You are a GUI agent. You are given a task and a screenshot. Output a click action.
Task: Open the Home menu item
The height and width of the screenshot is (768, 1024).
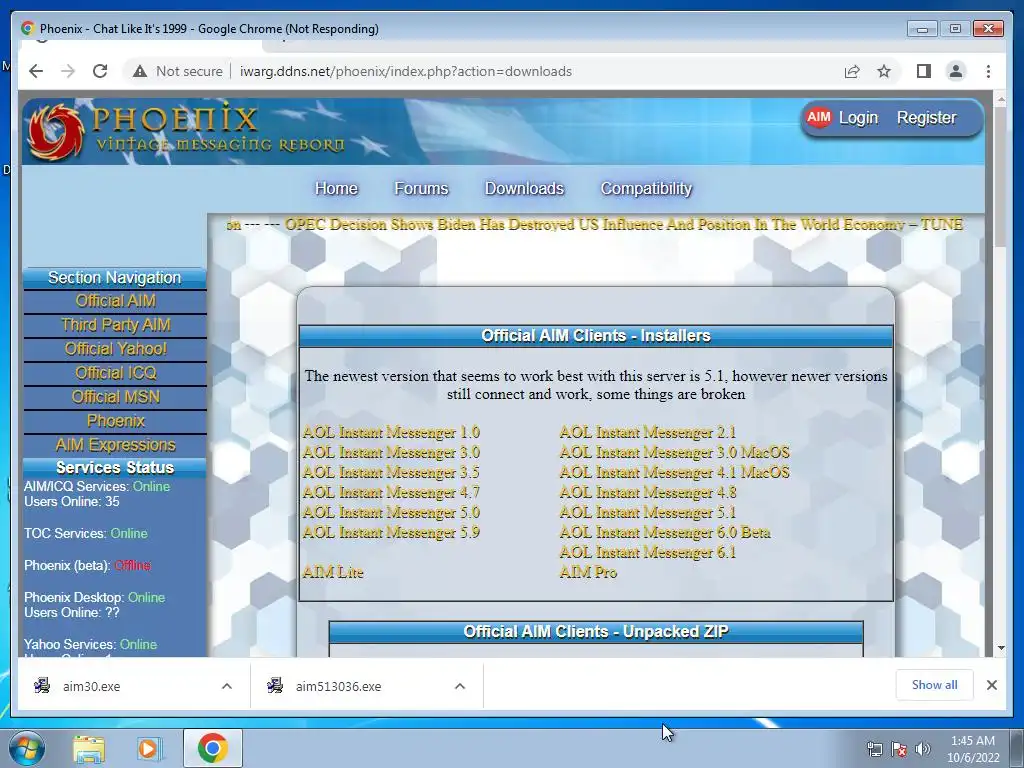pyautogui.click(x=336, y=188)
